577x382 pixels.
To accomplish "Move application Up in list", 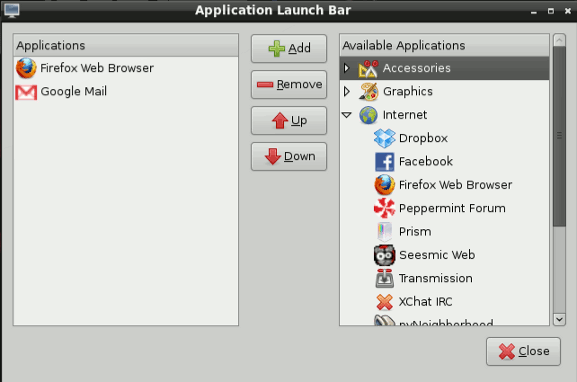I will [x=289, y=120].
